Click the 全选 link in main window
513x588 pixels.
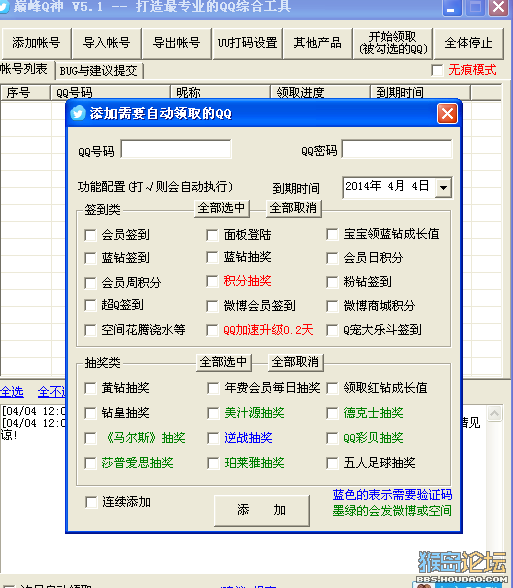point(12,392)
